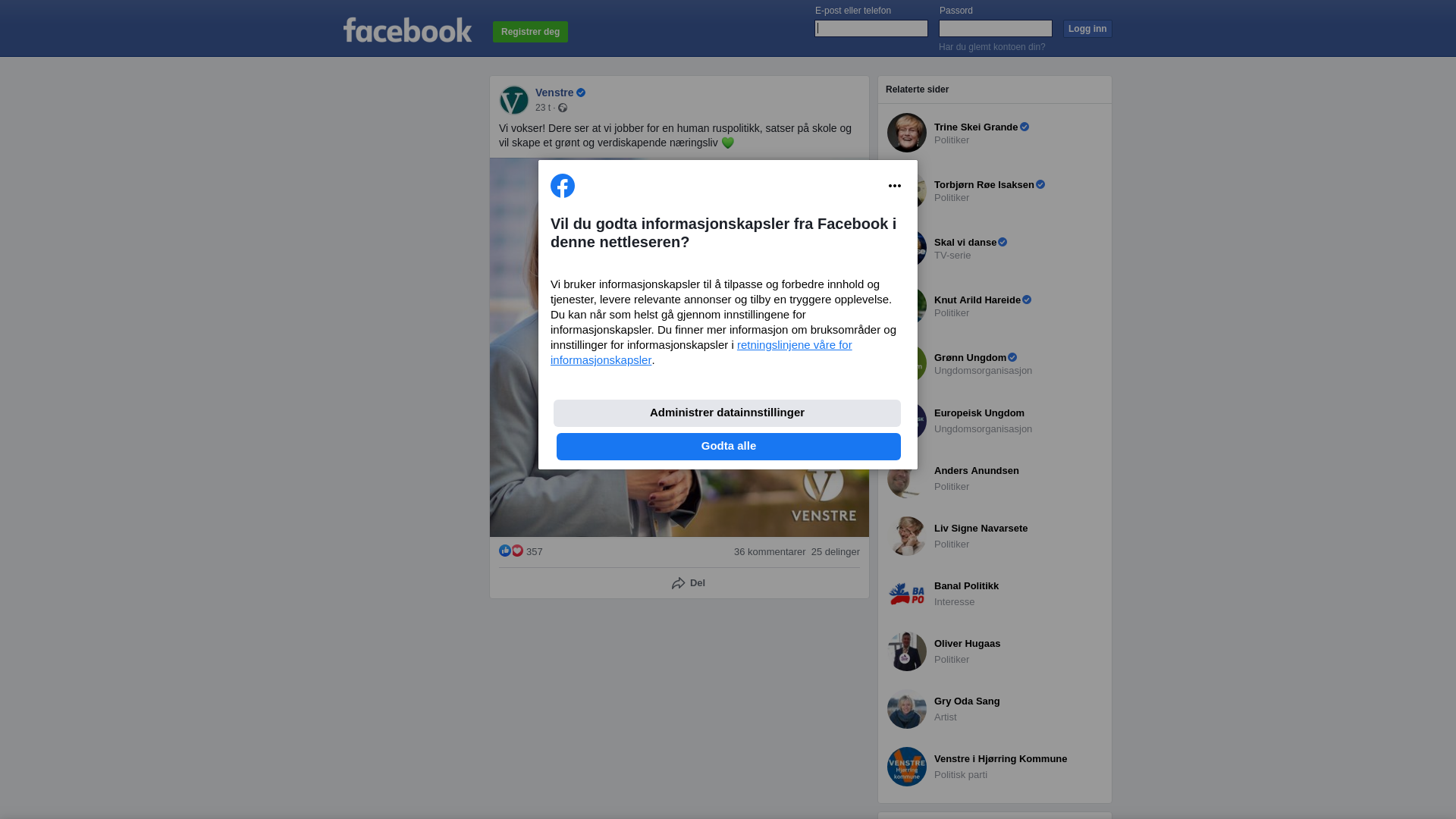This screenshot has width=1456, height=819.
Task: Open the 36 kommentarer link
Action: tap(770, 552)
